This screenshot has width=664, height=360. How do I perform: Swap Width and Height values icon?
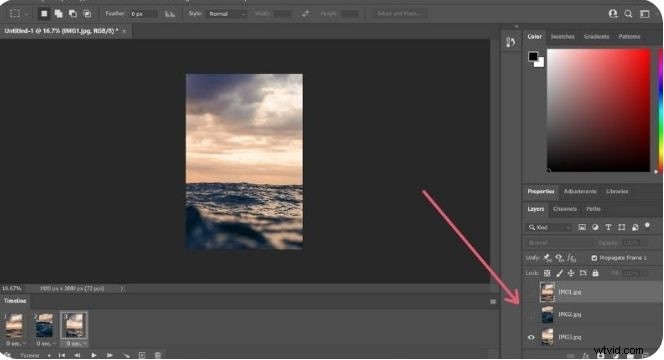[x=305, y=14]
